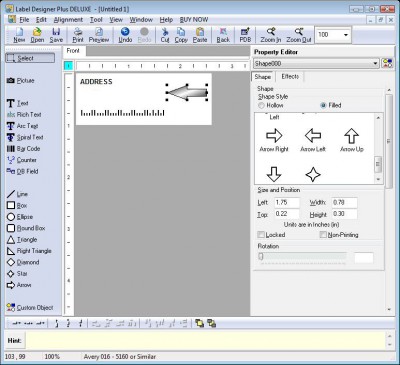The width and height of the screenshot is (400, 365).
Task: Click the Paste toolbar icon
Action: pyautogui.click(x=200, y=35)
